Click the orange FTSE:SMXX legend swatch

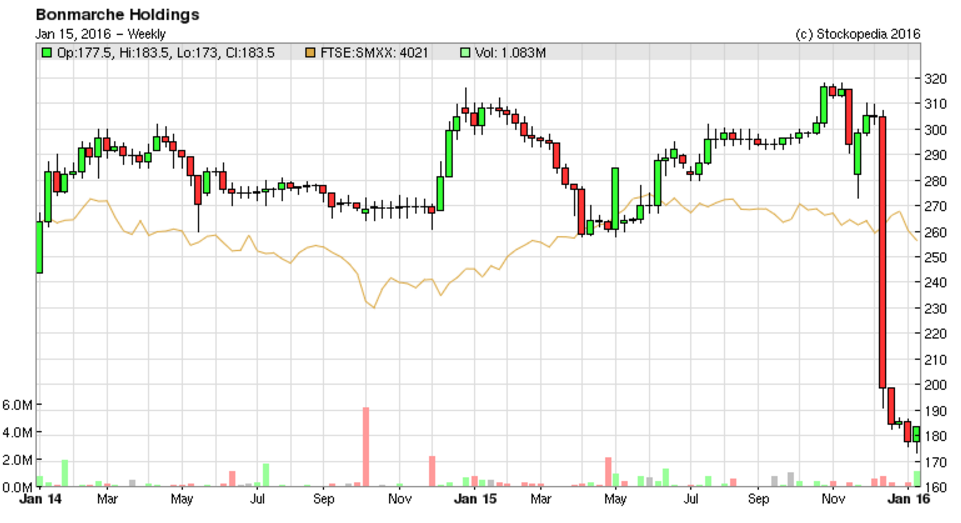pyautogui.click(x=310, y=53)
